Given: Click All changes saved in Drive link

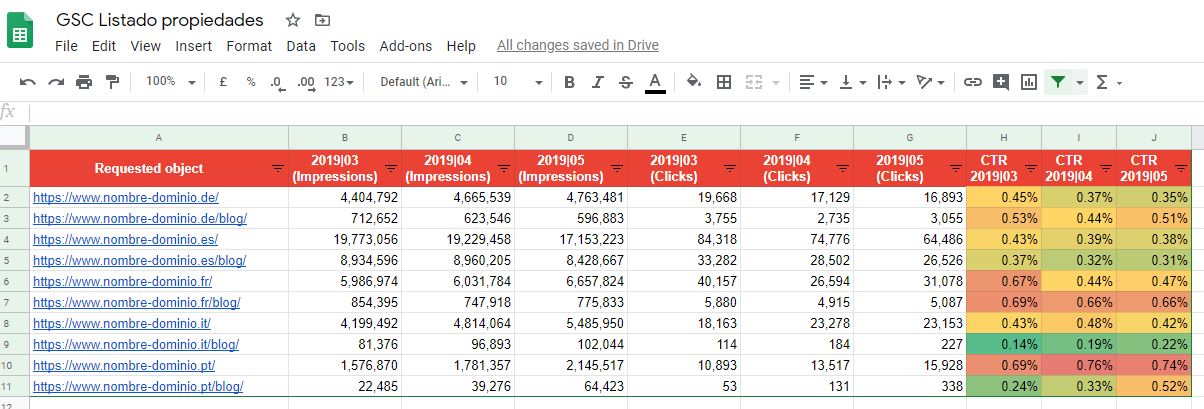Looking at the screenshot, I should pyautogui.click(x=578, y=46).
